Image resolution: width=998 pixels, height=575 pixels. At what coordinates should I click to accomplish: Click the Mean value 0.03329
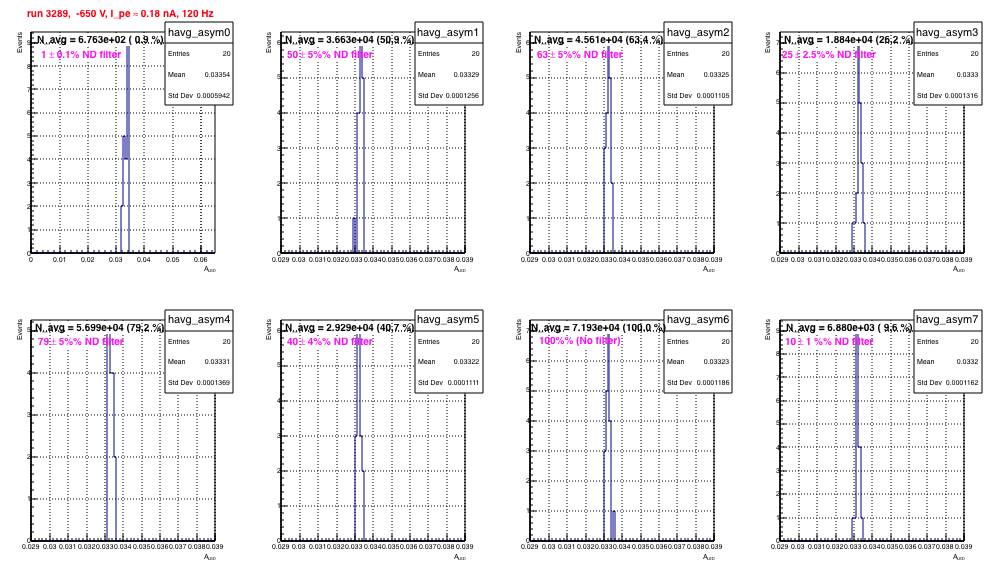467,75
